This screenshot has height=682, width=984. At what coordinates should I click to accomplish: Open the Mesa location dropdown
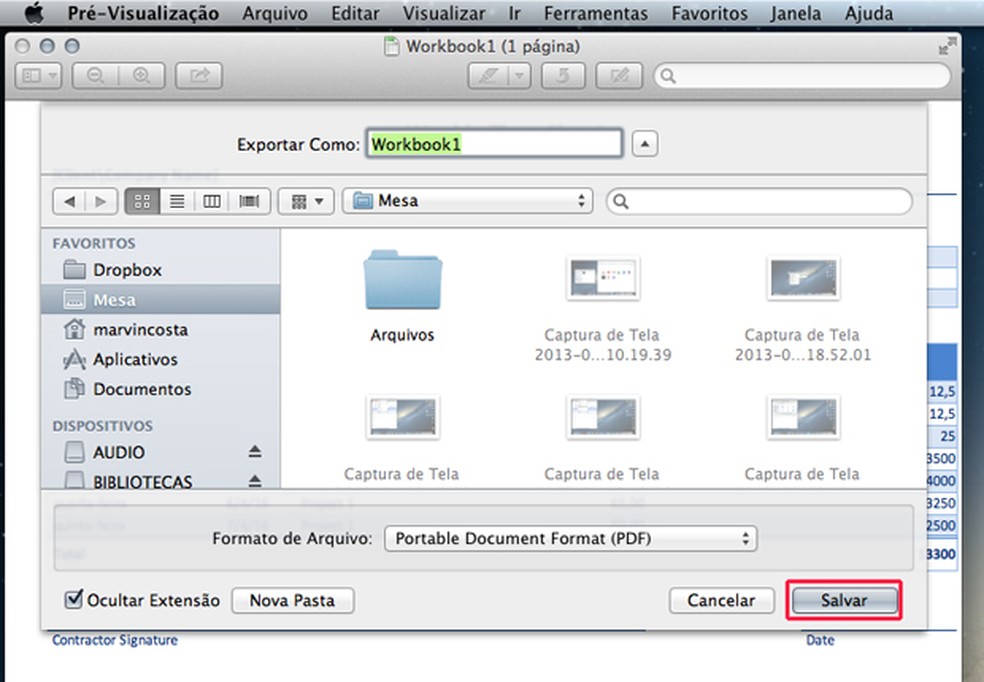467,200
